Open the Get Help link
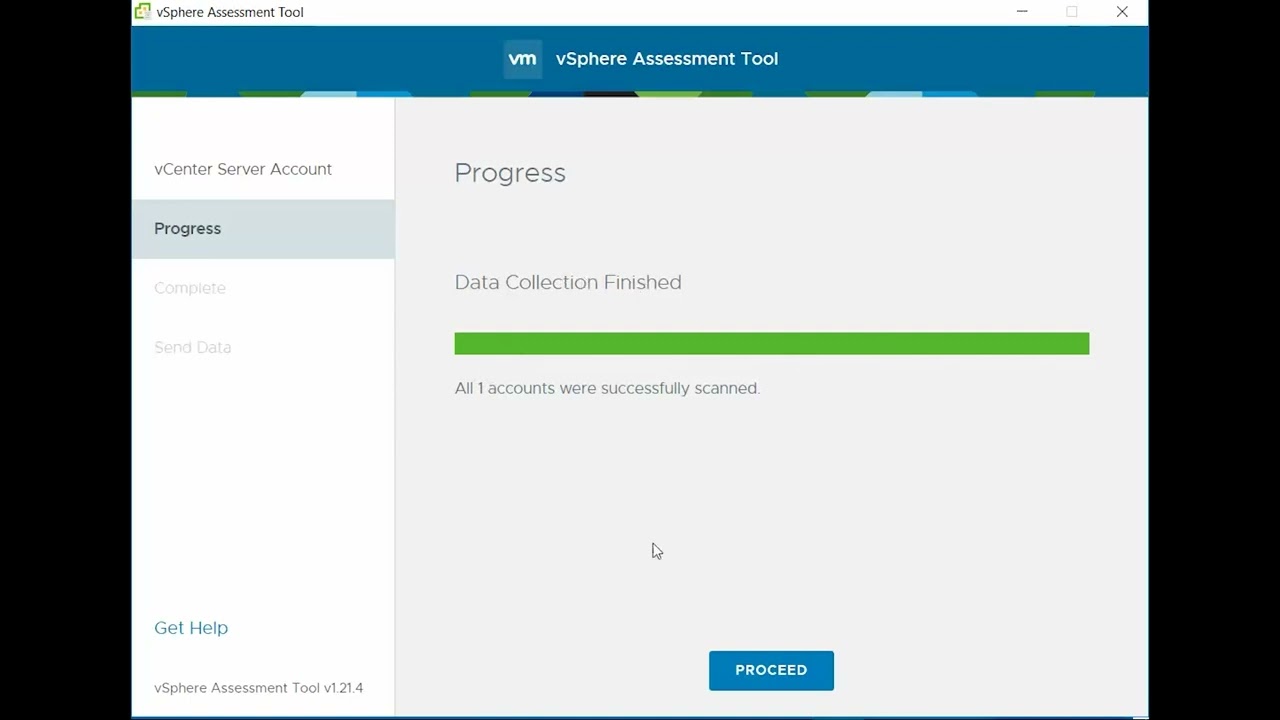1280x720 pixels. [x=191, y=628]
